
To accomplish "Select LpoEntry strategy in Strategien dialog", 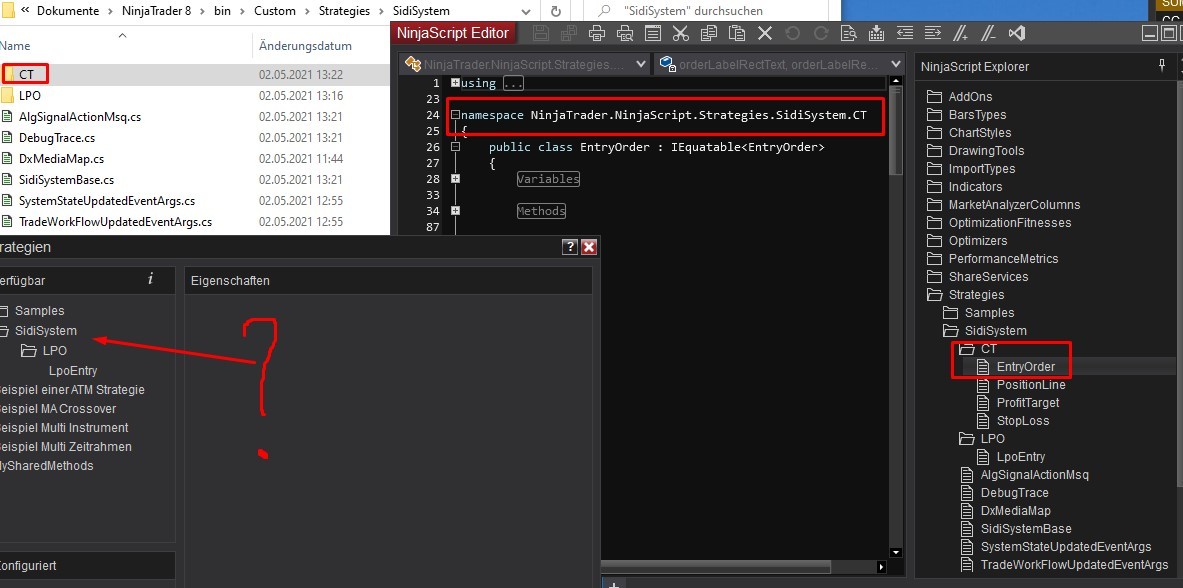I will (72, 371).
